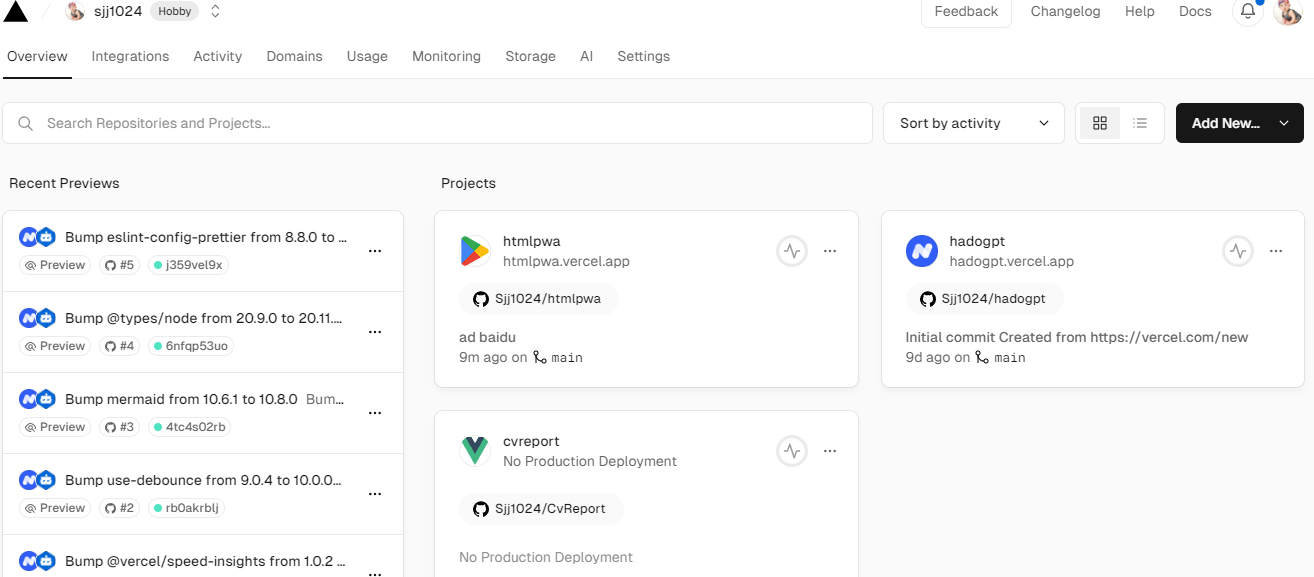Open htmlpwa.vercel.app domain link
Screen dimensions: 1314x577
pyautogui.click(x=566, y=261)
